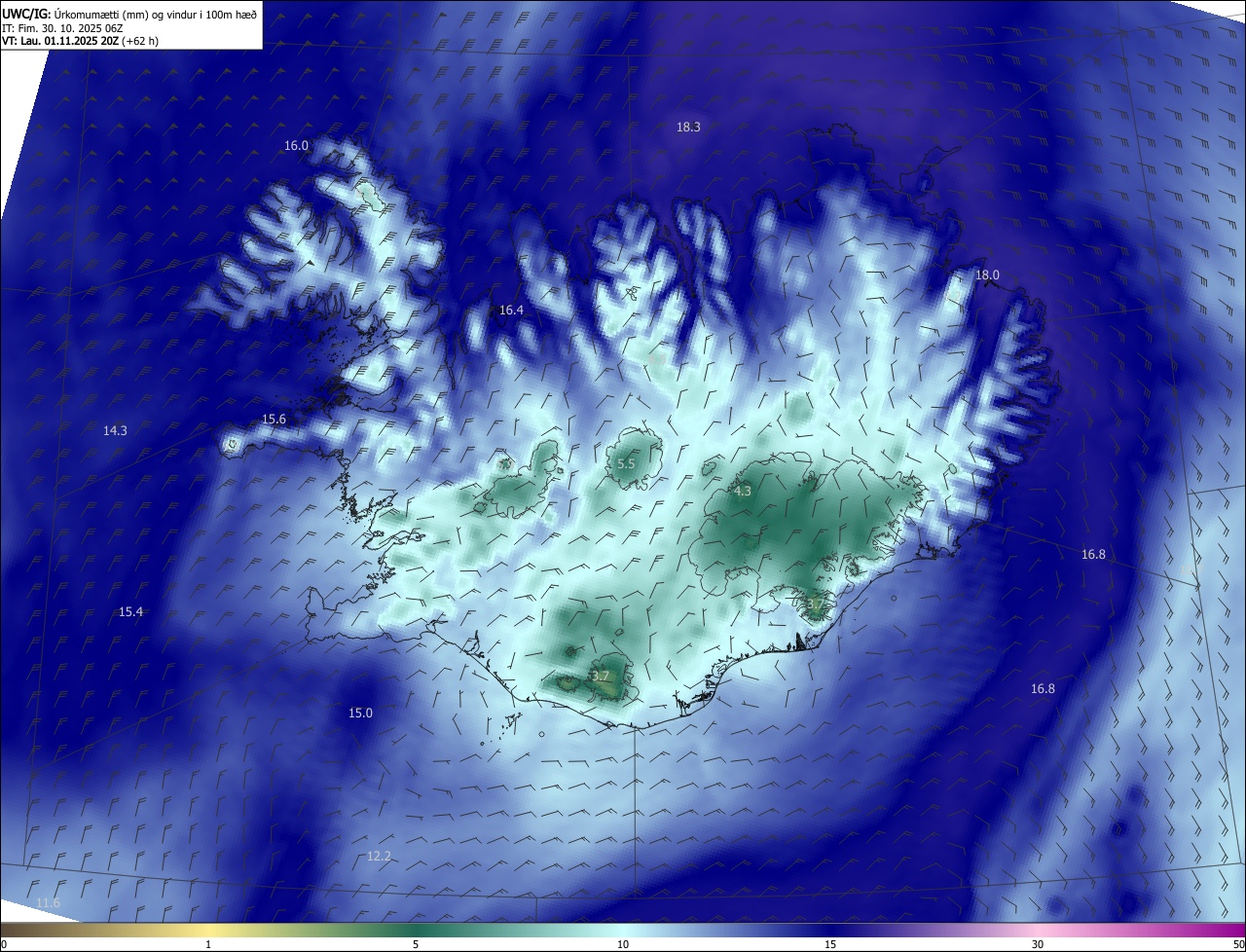Click the 5.5 value on the glacier
Image resolution: width=1246 pixels, height=952 pixels.
pyautogui.click(x=626, y=464)
